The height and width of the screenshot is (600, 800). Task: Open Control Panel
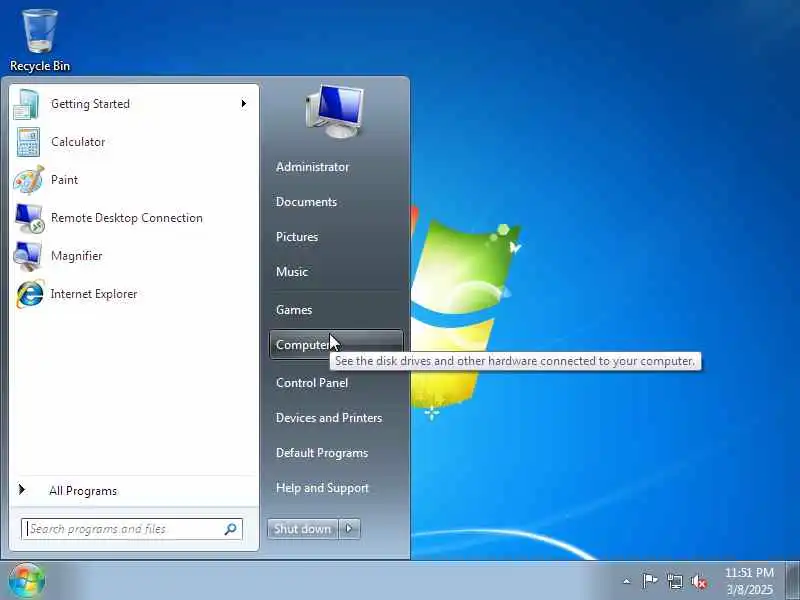312,383
